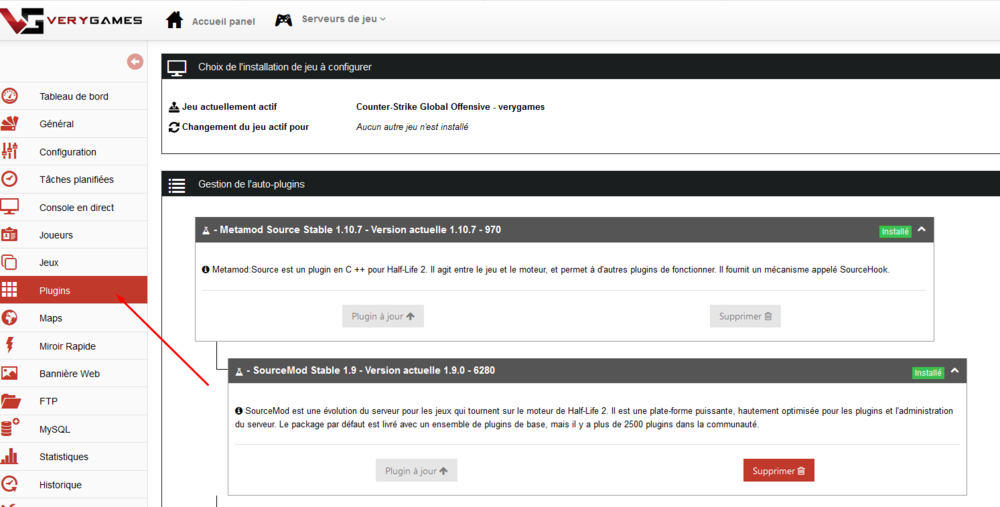This screenshot has height=507, width=1000.
Task: Click the VeryGames logo
Action: point(71,20)
